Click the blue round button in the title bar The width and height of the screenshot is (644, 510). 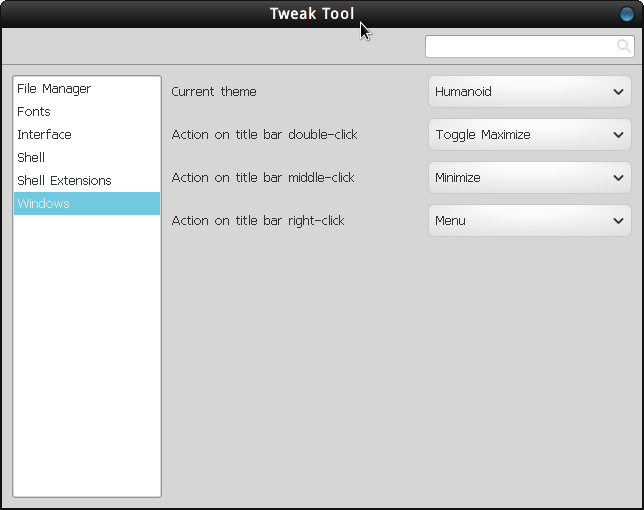tap(627, 14)
